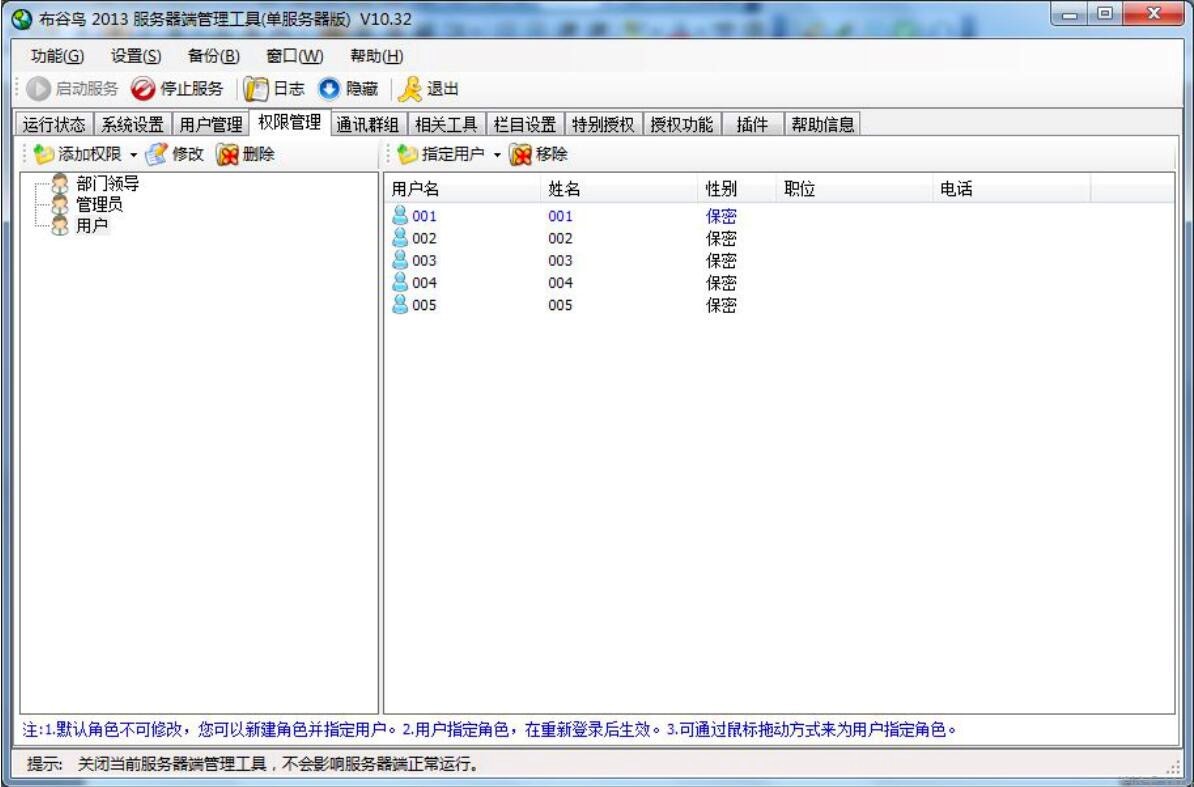
Task: Select the 部门领导 tree item text
Action: tap(107, 183)
